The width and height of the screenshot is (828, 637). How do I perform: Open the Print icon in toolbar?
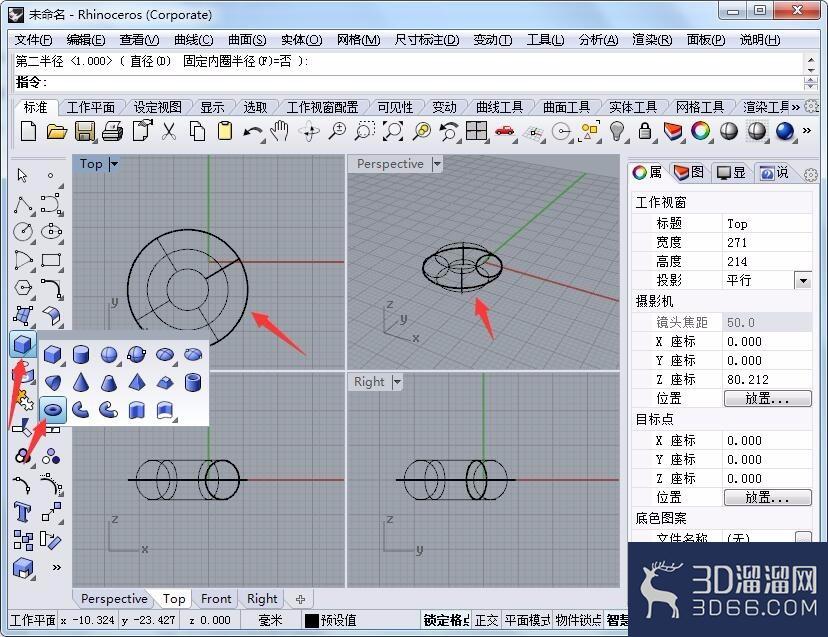point(112,131)
